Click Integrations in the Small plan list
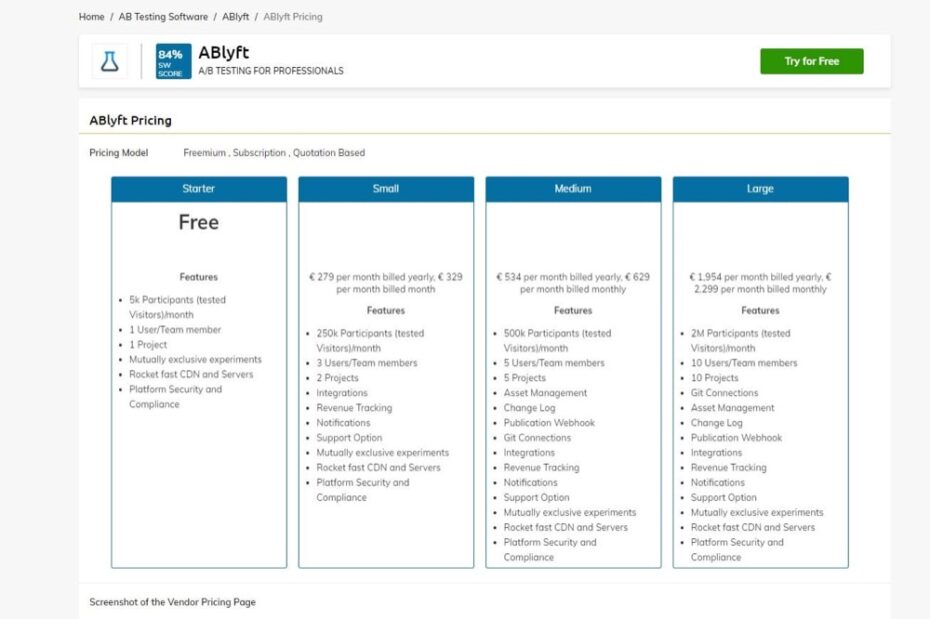Image resolution: width=930 pixels, height=619 pixels. pos(341,393)
